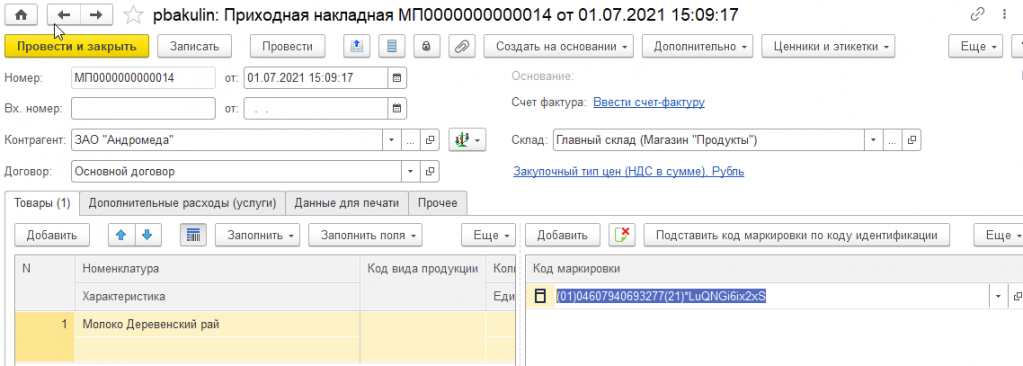Screen dimensions: 1023x366
Task: Open Ценники и этикетки dropdown
Action: tap(828, 46)
